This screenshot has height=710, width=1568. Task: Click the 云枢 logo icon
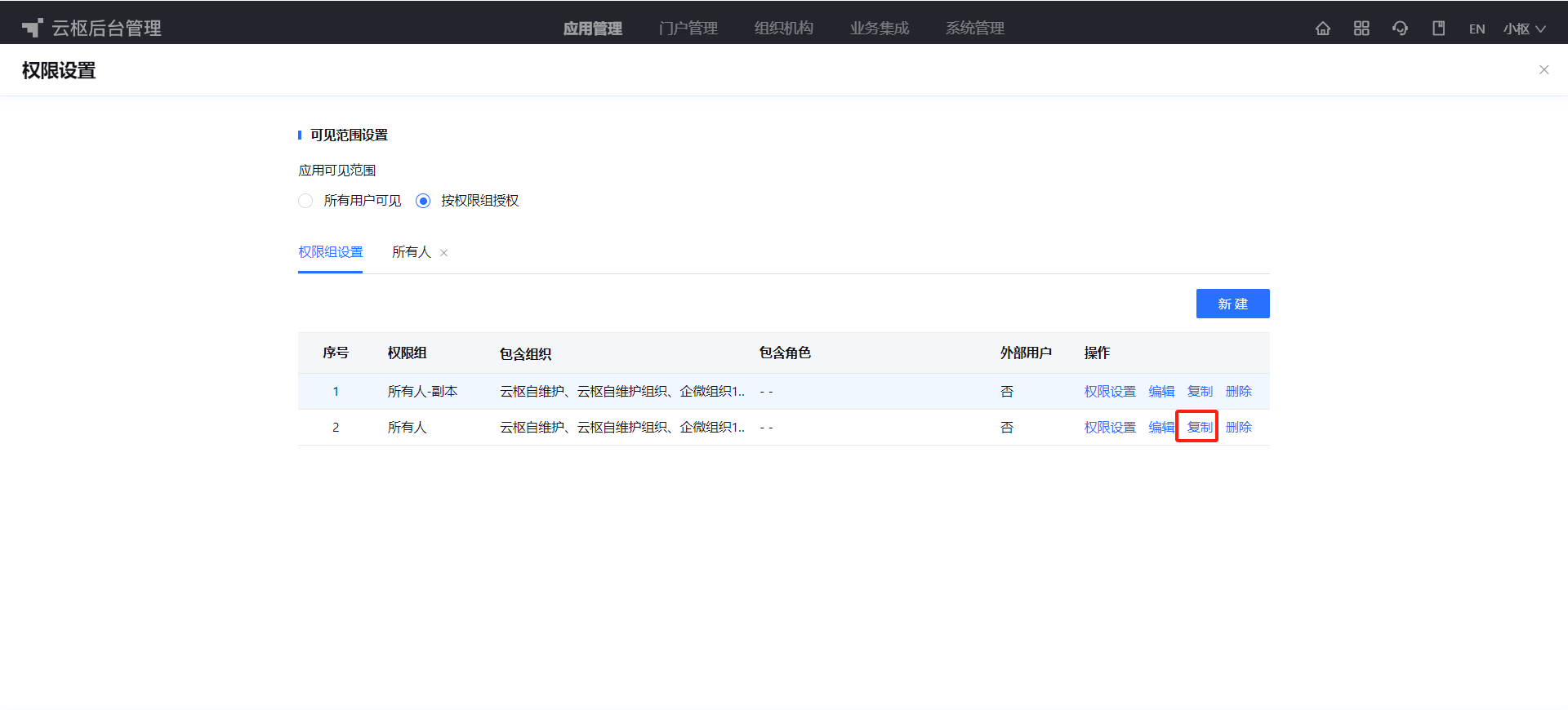click(32, 28)
